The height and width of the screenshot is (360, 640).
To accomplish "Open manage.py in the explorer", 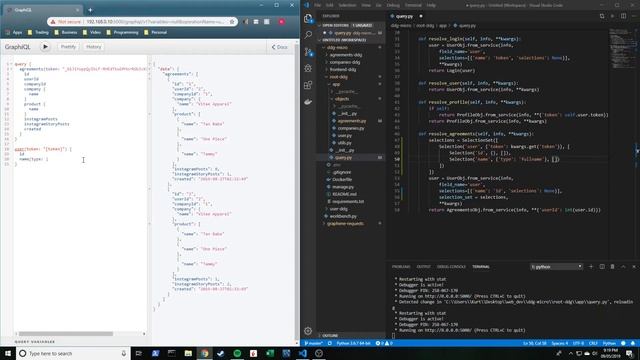I will click(x=343, y=187).
